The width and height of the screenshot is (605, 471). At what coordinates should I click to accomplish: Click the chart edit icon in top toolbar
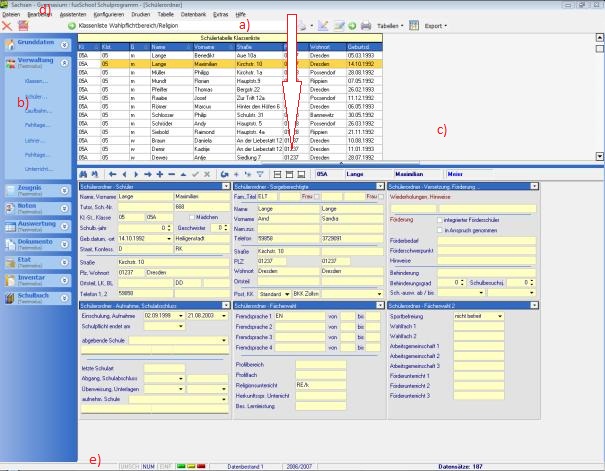(x=323, y=26)
